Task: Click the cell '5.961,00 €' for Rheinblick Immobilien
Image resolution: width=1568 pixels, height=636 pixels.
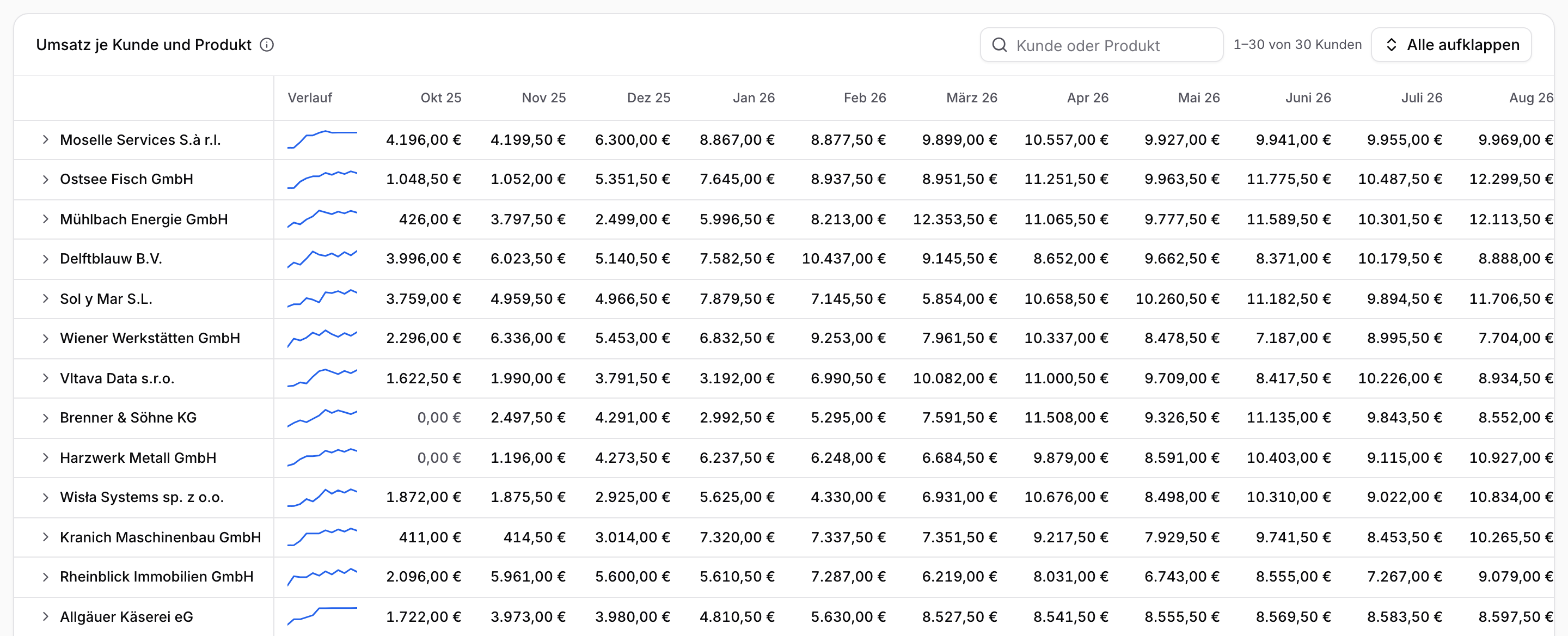Action: click(x=528, y=576)
